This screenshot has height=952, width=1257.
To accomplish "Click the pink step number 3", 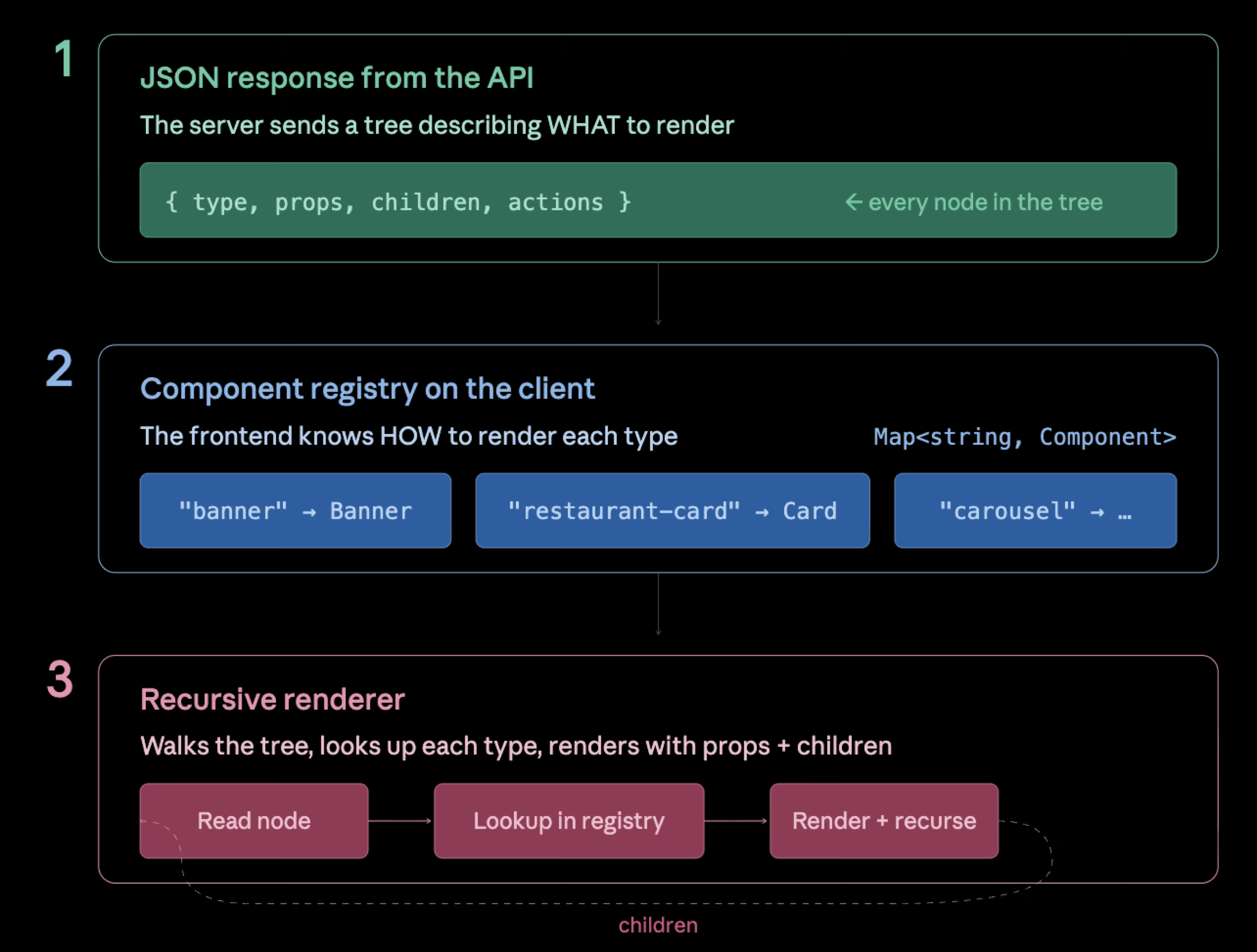I will tap(60, 679).
